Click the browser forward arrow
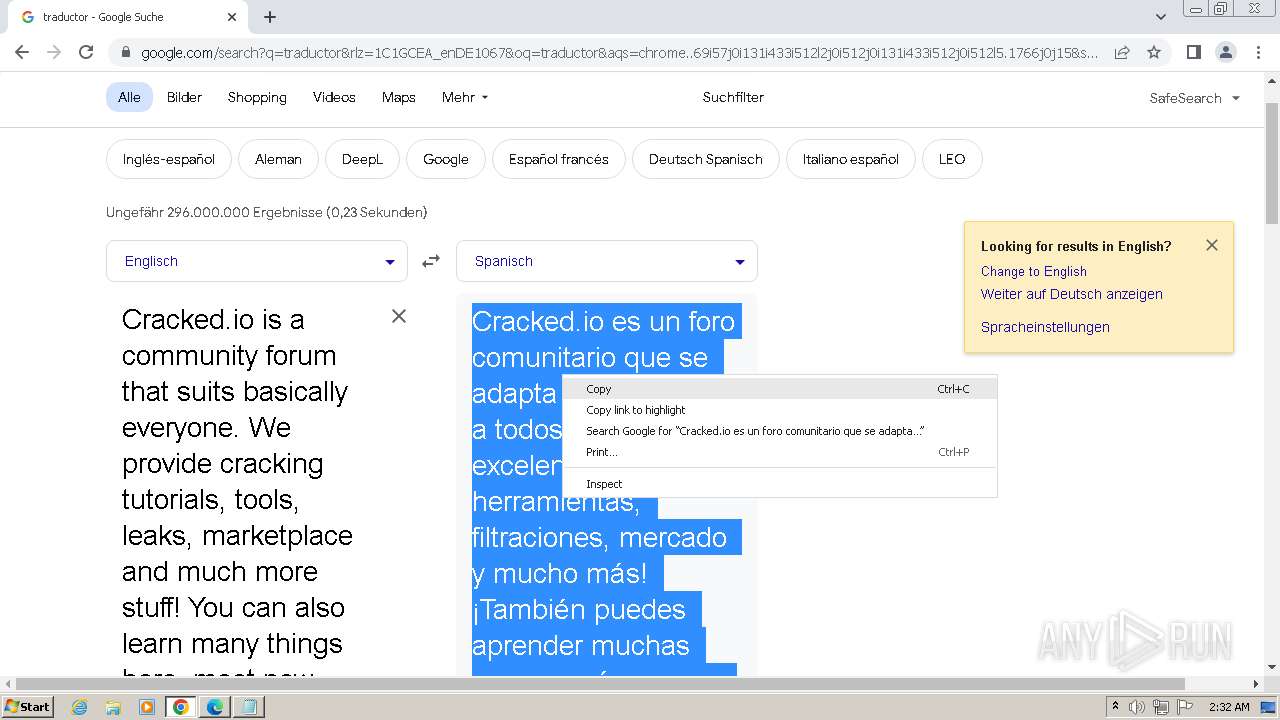This screenshot has width=1280, height=720. coord(54,52)
